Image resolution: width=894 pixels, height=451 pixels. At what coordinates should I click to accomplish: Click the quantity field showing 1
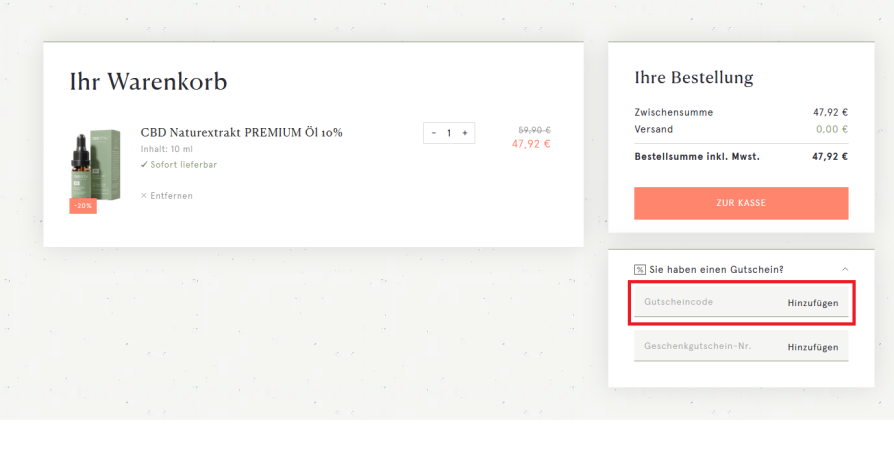(x=449, y=133)
